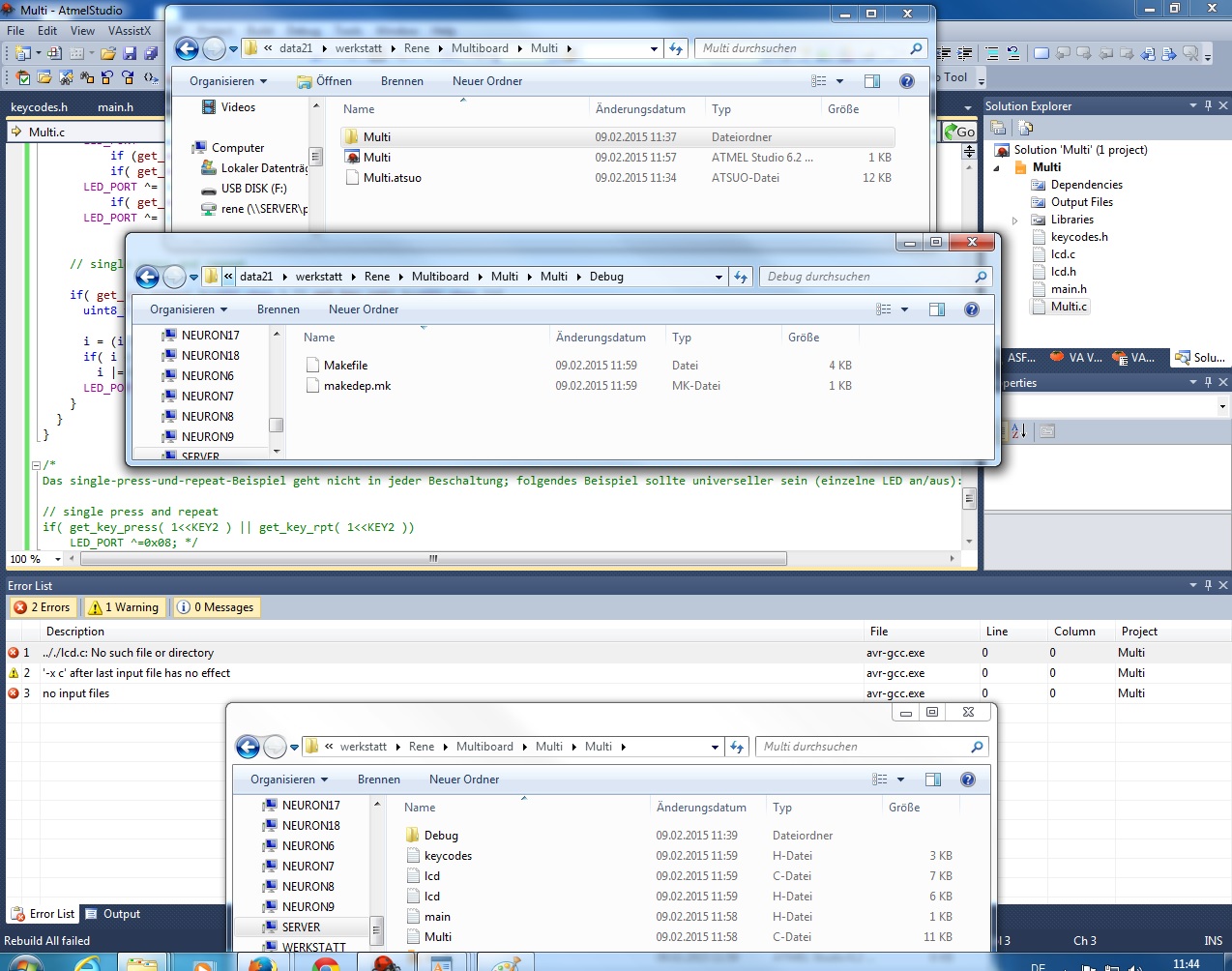This screenshot has width=1232, height=971.
Task: Toggle the 2 Errors filter
Action: point(42,607)
